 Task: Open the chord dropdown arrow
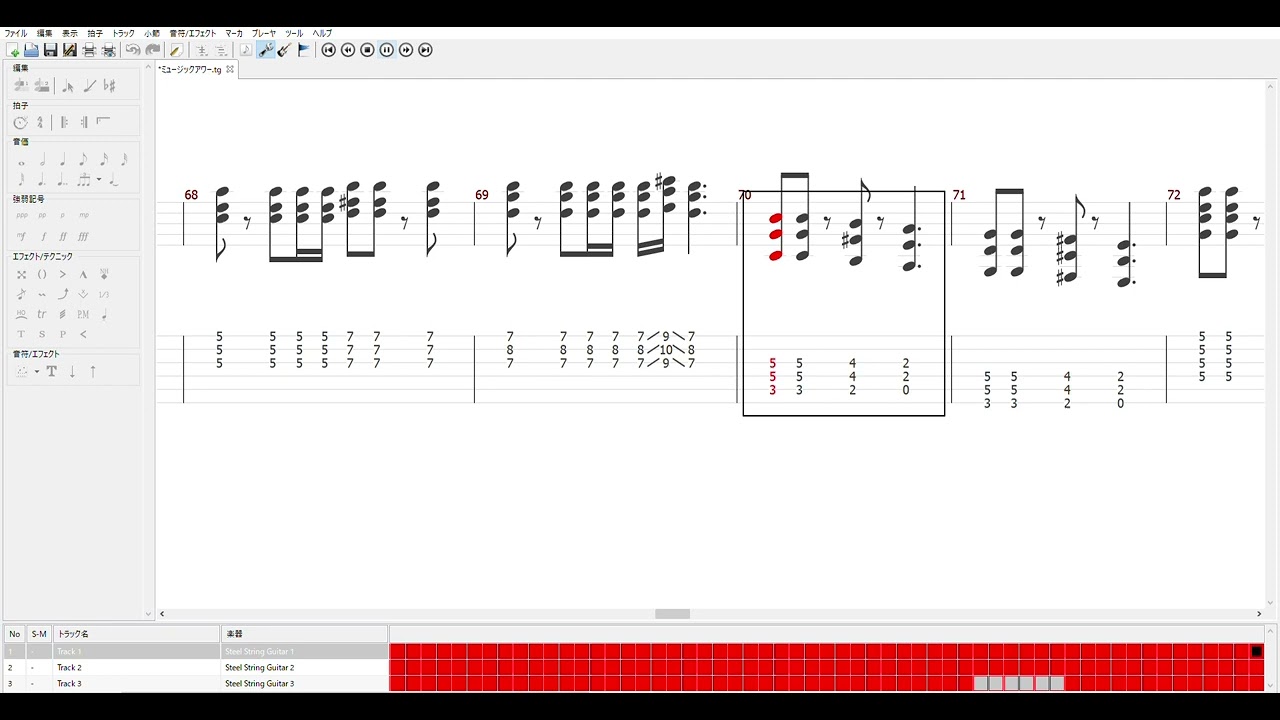[37, 371]
